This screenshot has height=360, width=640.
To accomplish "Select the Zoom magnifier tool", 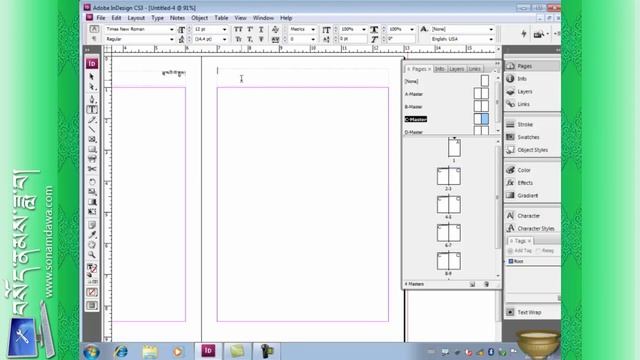I will [x=92, y=255].
